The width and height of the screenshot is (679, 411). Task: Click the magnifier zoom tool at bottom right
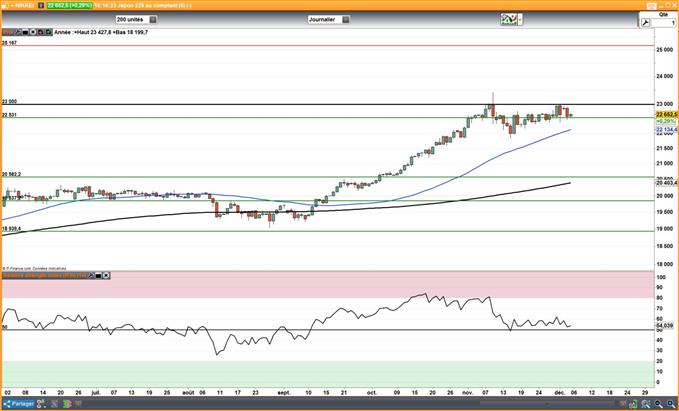point(645,404)
